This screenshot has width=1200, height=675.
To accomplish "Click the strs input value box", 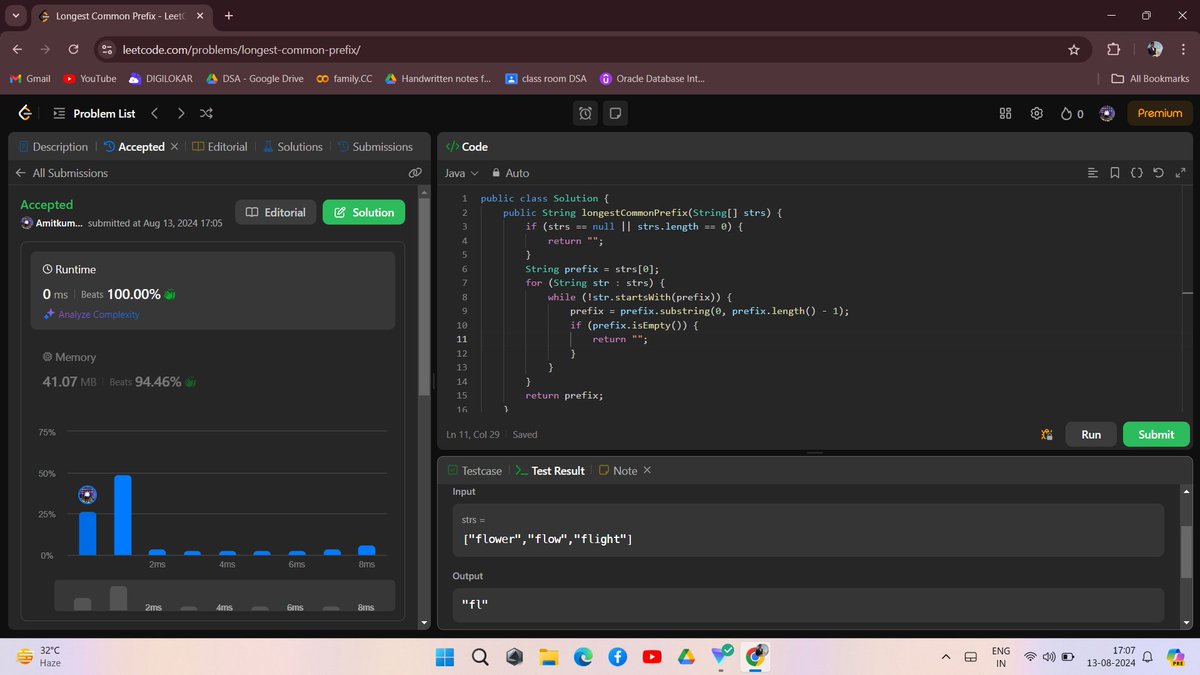I will coord(808,530).
